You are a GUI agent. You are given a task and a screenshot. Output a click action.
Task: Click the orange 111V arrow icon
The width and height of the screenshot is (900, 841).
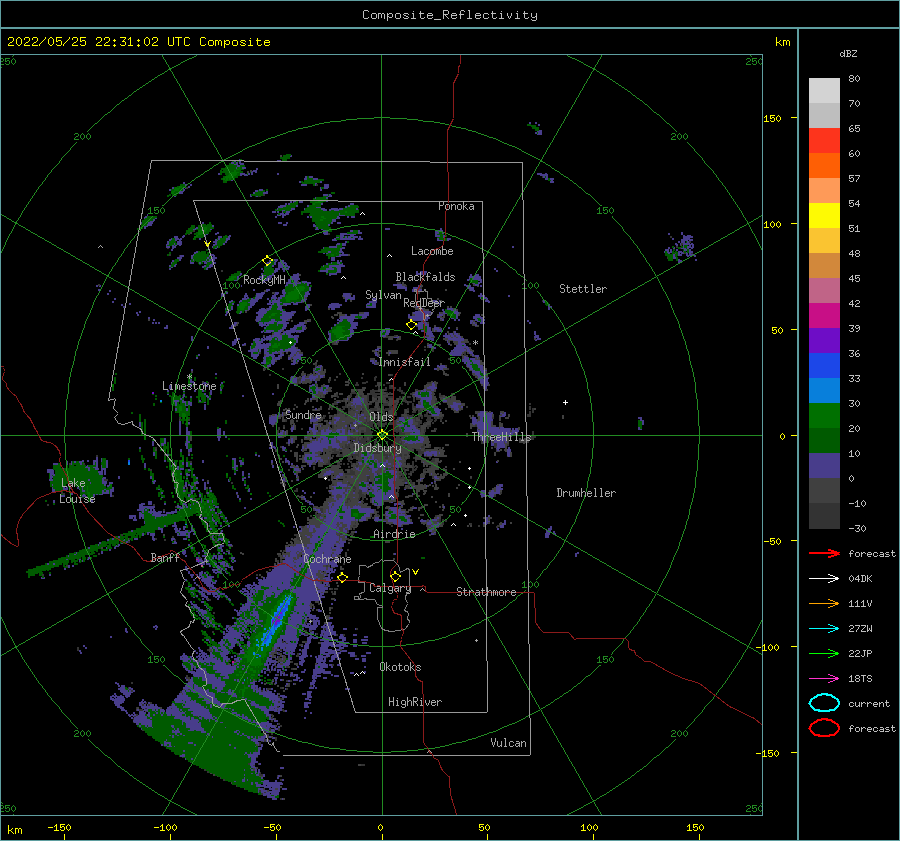[824, 603]
